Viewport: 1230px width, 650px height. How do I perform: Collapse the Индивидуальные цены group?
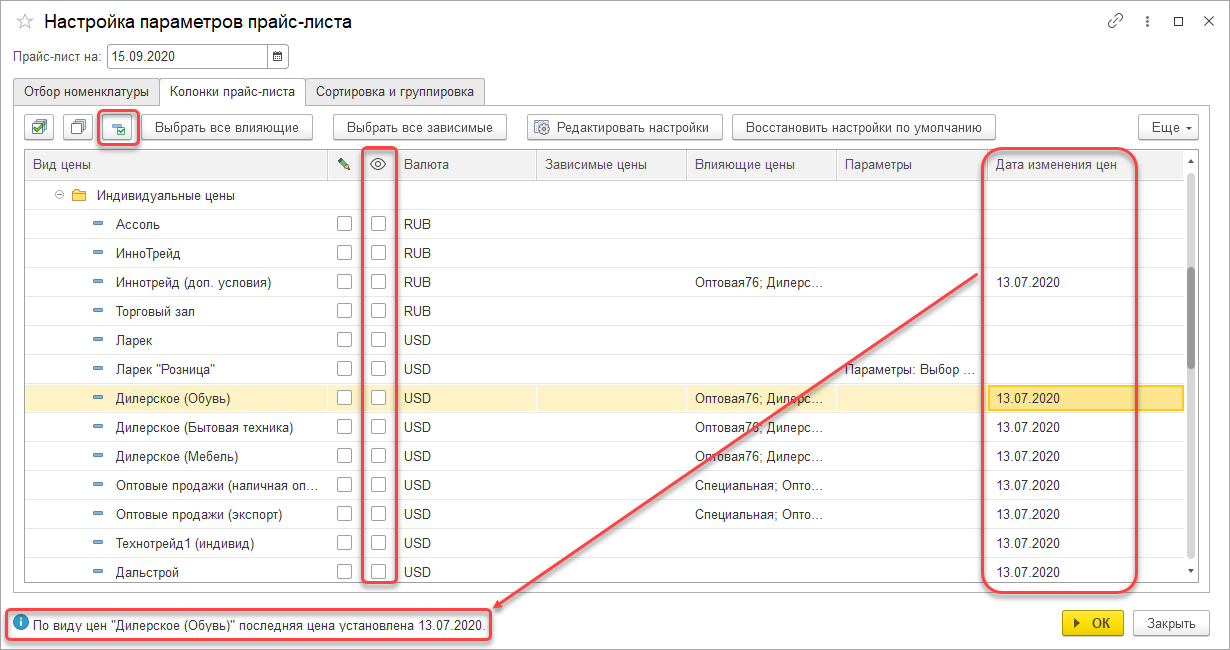[x=60, y=195]
